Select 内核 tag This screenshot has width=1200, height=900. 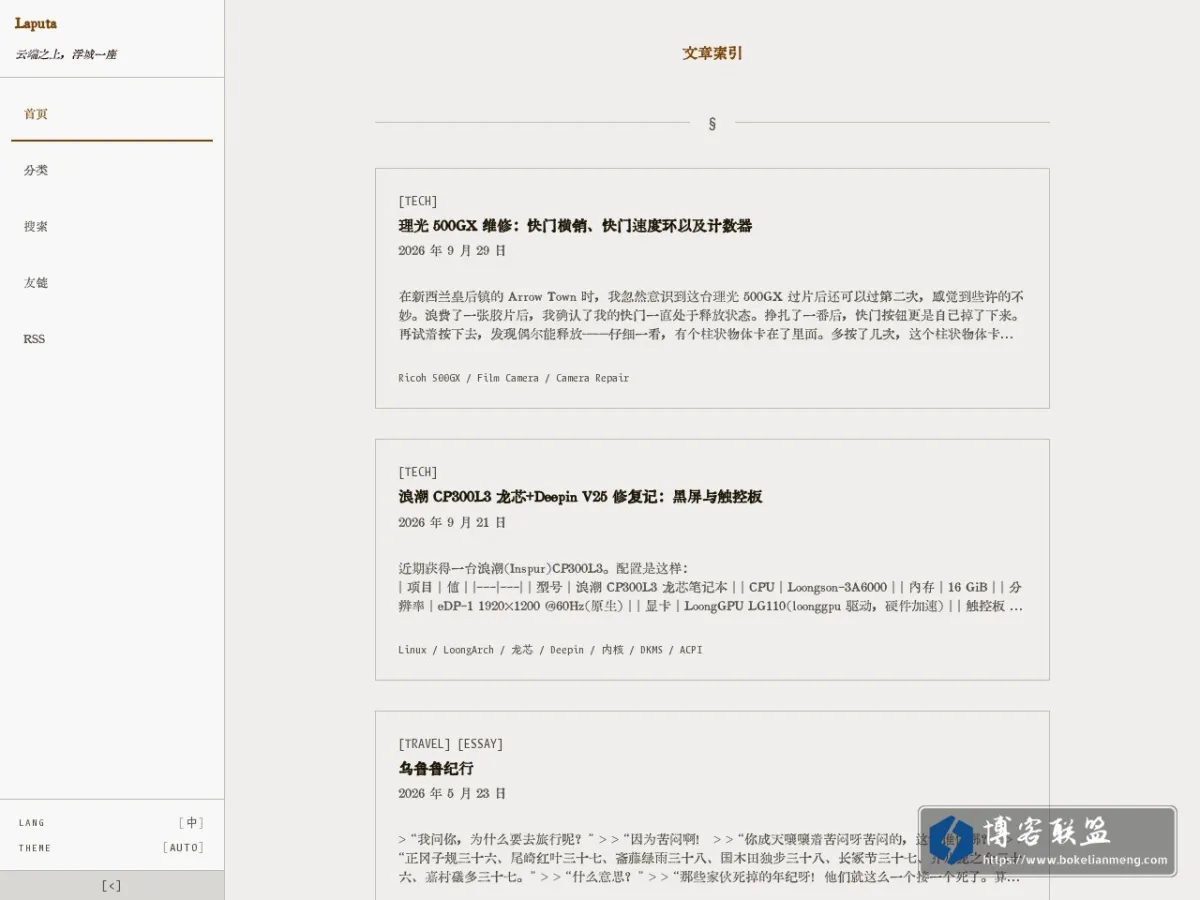coord(612,650)
